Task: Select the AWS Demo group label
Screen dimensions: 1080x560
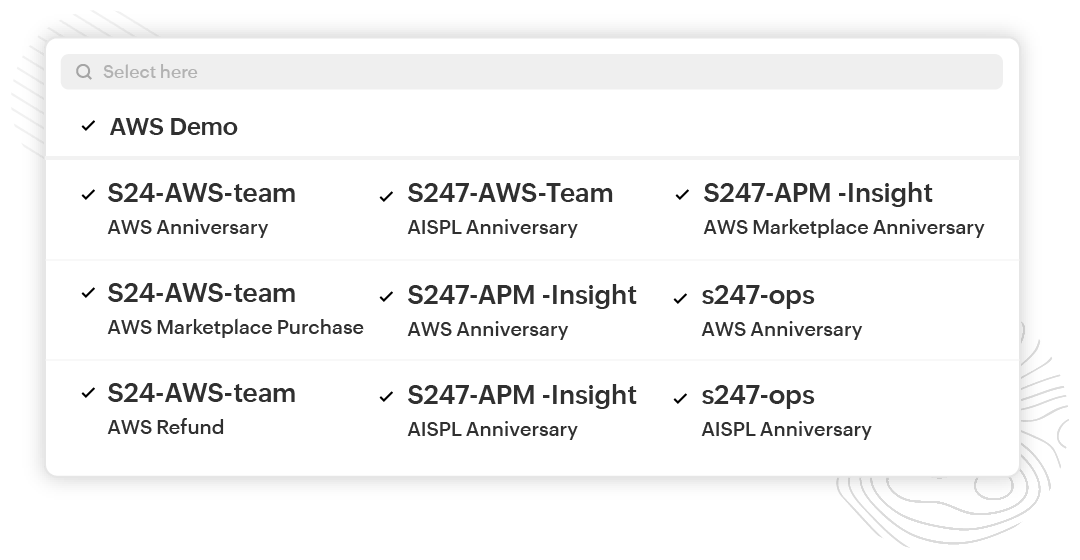Action: pos(174,127)
